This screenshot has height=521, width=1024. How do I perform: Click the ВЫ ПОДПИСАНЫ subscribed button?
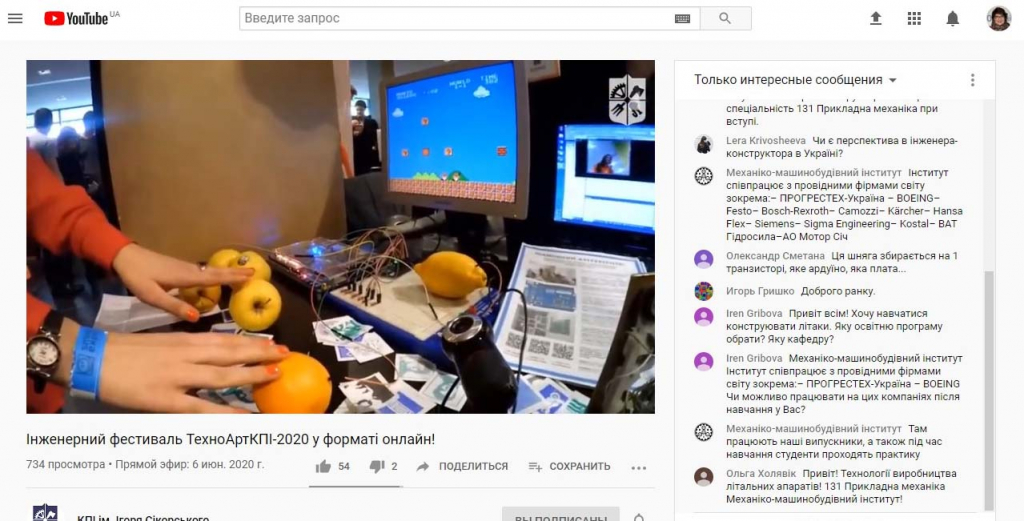(560, 514)
